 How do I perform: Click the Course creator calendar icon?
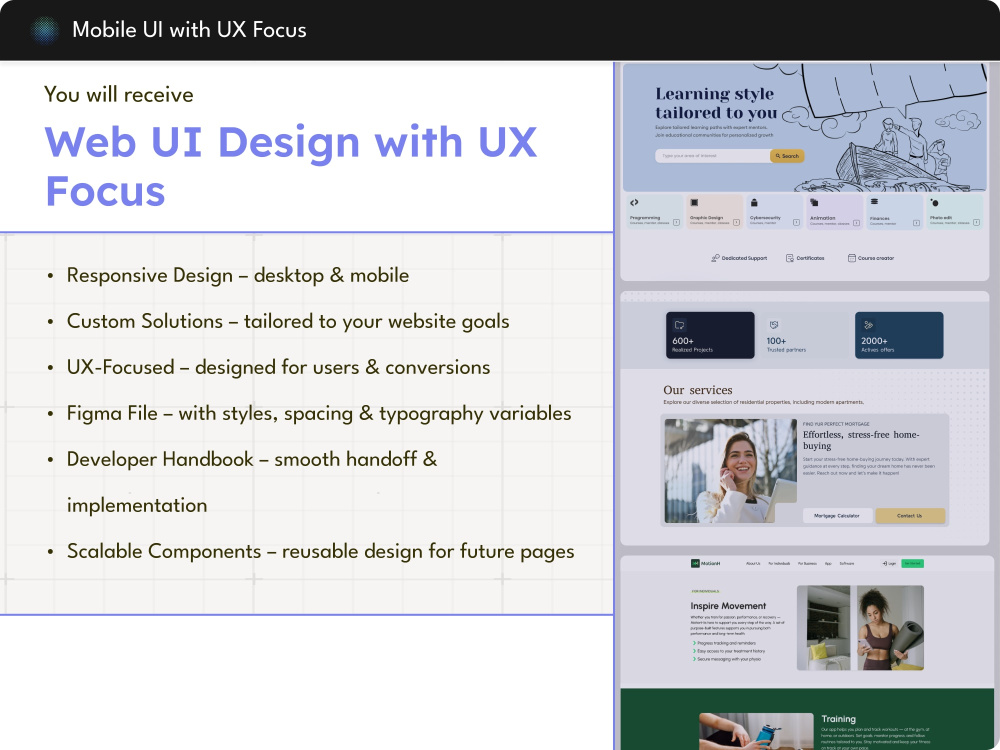851,258
